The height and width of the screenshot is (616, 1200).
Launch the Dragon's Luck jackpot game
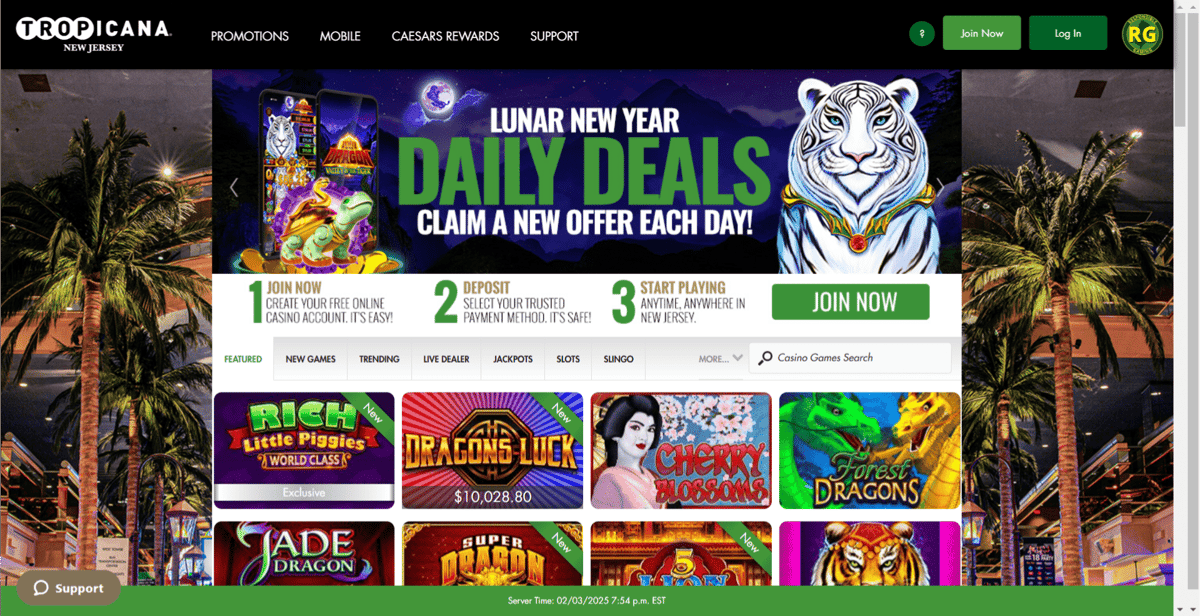[x=492, y=451]
